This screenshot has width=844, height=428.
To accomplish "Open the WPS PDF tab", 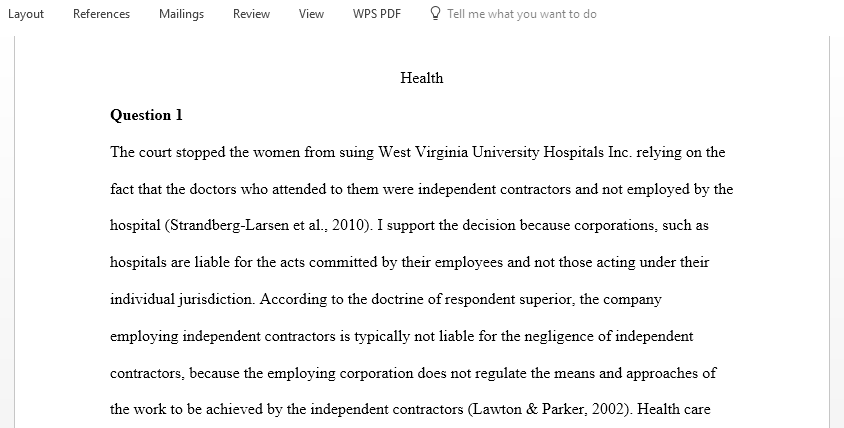I will pos(377,14).
